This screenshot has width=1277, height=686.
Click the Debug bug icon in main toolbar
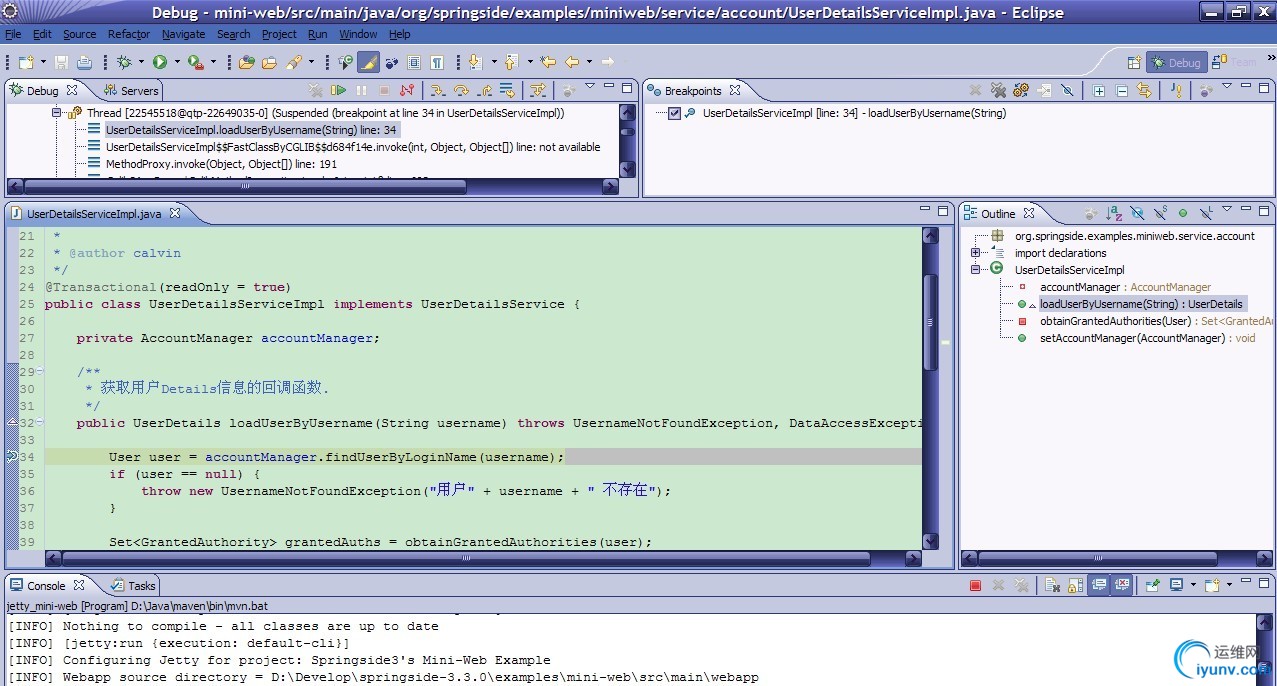124,62
